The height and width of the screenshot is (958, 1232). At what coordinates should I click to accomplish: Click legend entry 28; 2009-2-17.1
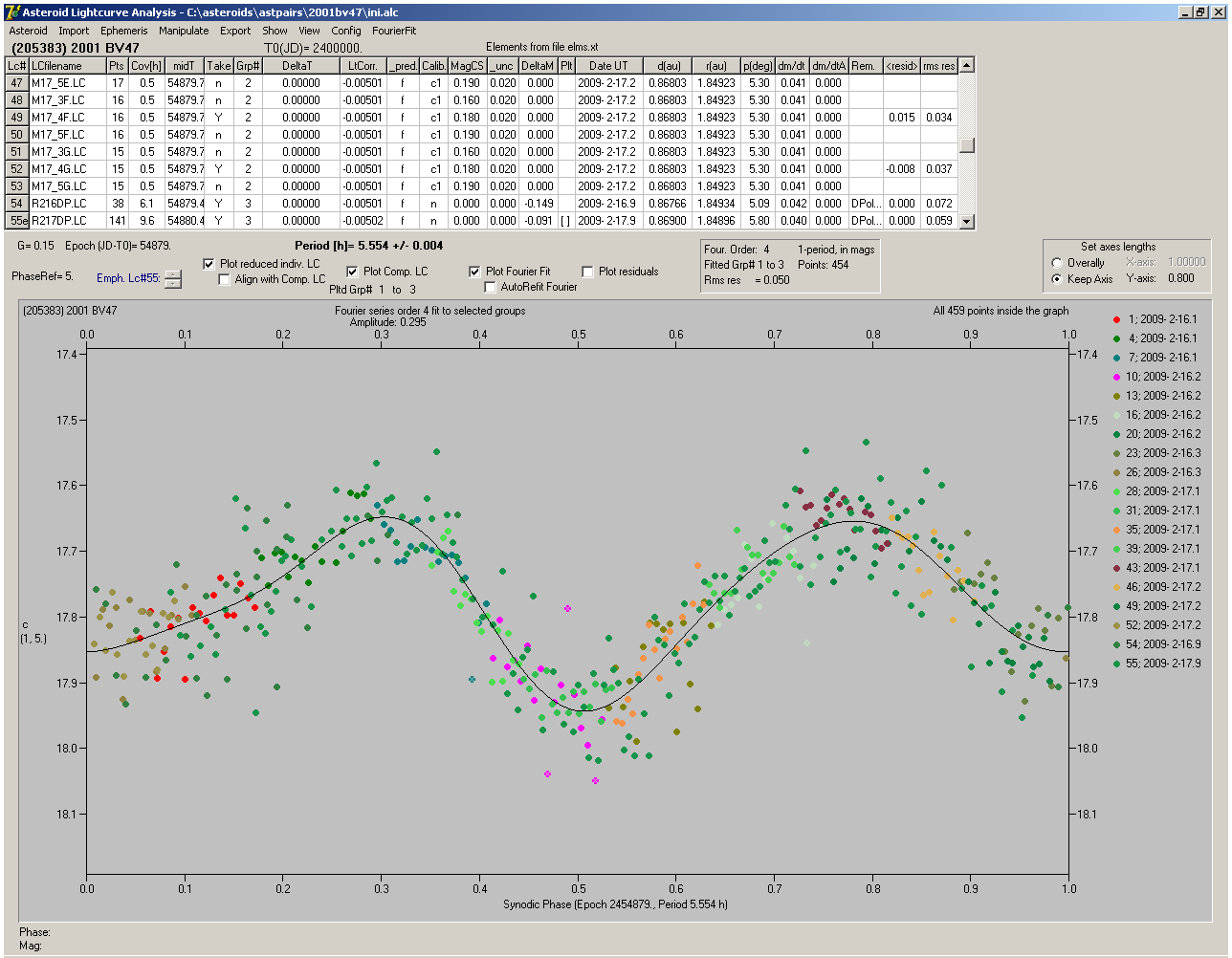coord(1155,491)
